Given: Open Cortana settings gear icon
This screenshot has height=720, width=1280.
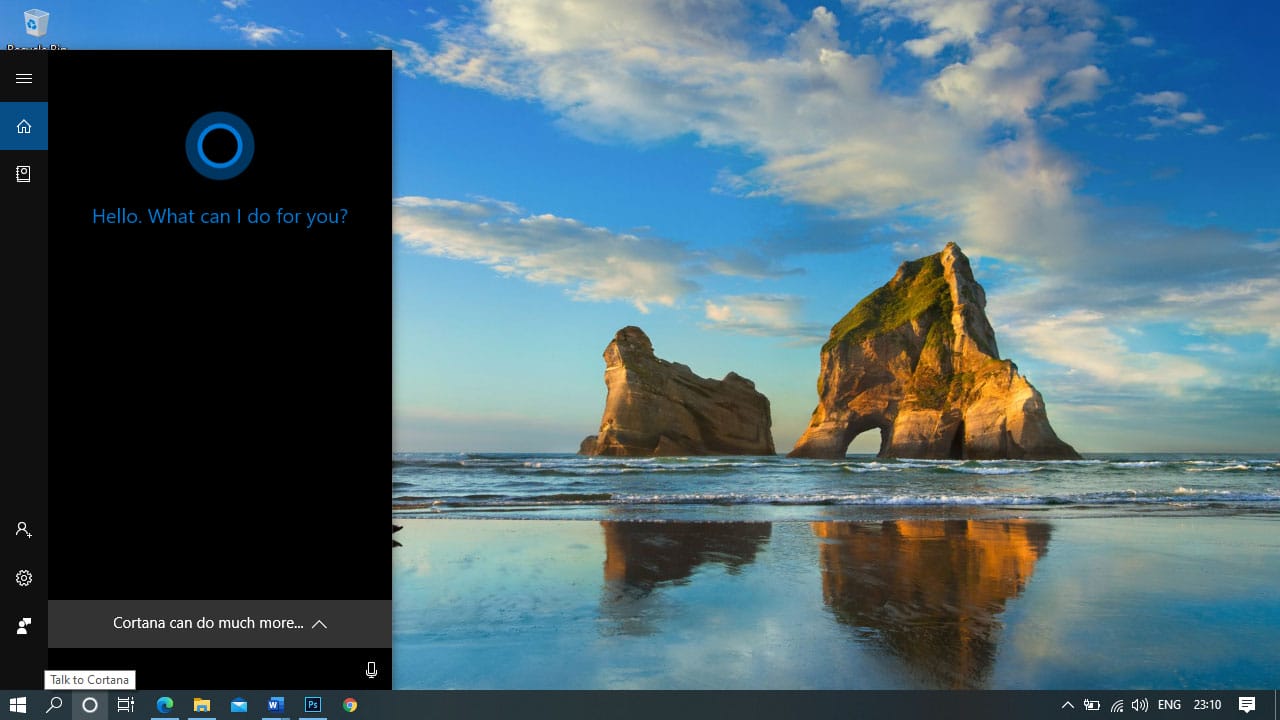Looking at the screenshot, I should (24, 578).
